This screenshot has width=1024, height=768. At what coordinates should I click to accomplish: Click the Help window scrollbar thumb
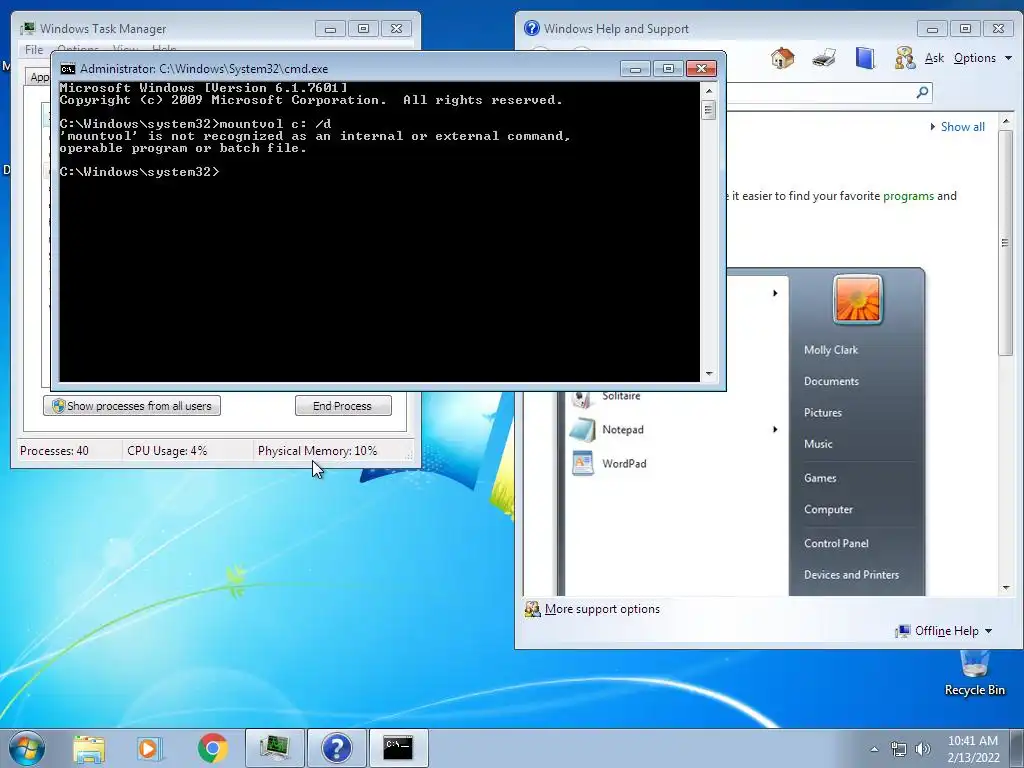pos(1006,242)
